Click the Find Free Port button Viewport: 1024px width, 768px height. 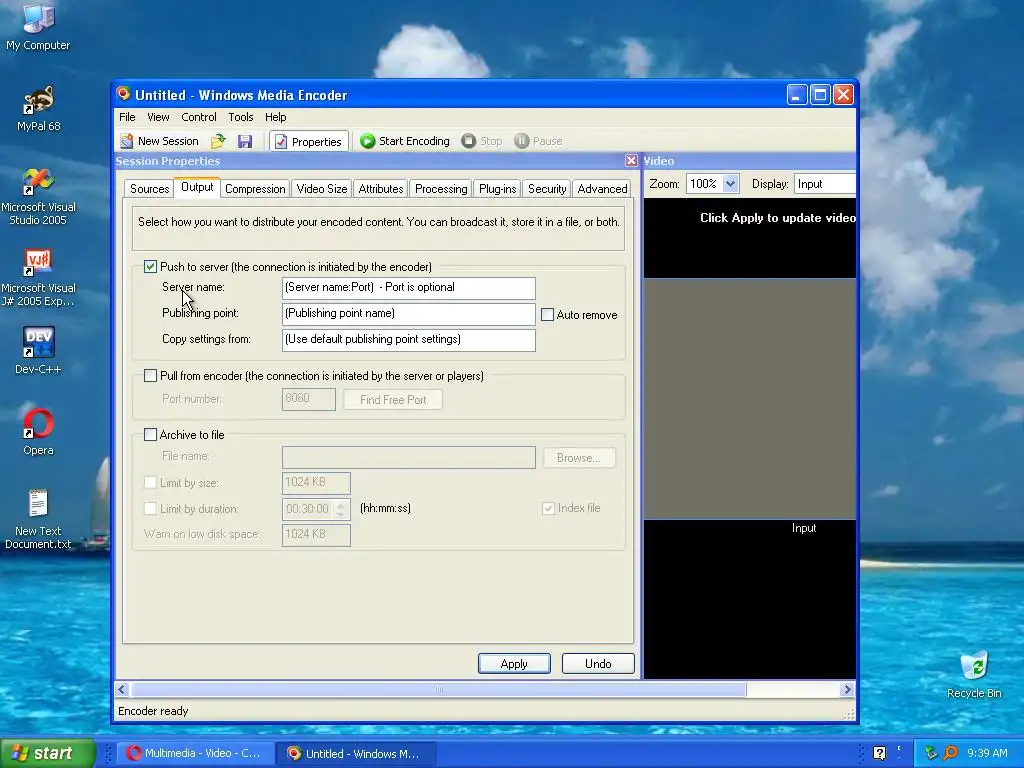(392, 400)
